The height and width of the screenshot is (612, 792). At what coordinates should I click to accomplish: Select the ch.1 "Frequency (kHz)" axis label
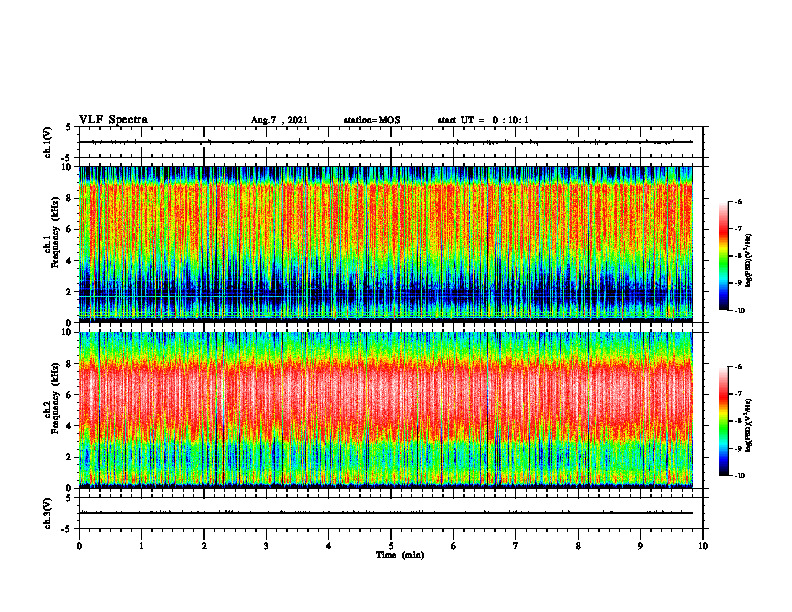56,230
